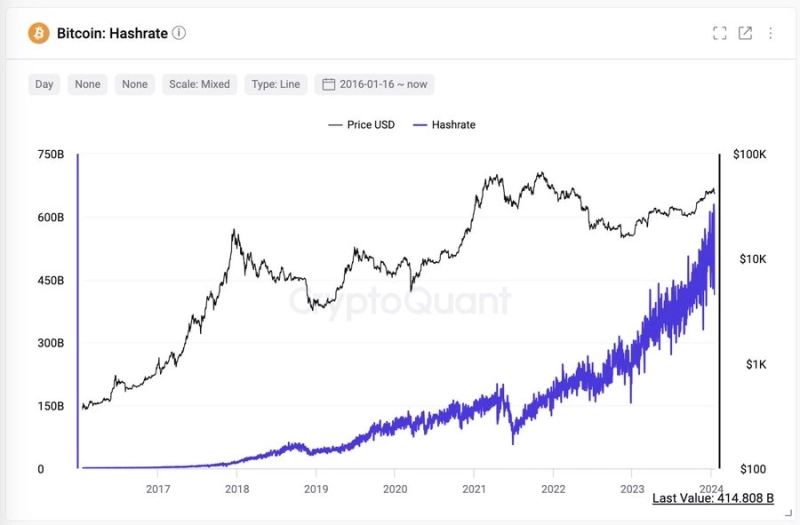Open the Scale: Mixed dropdown
Viewport: 800px width, 525px height.
click(200, 84)
